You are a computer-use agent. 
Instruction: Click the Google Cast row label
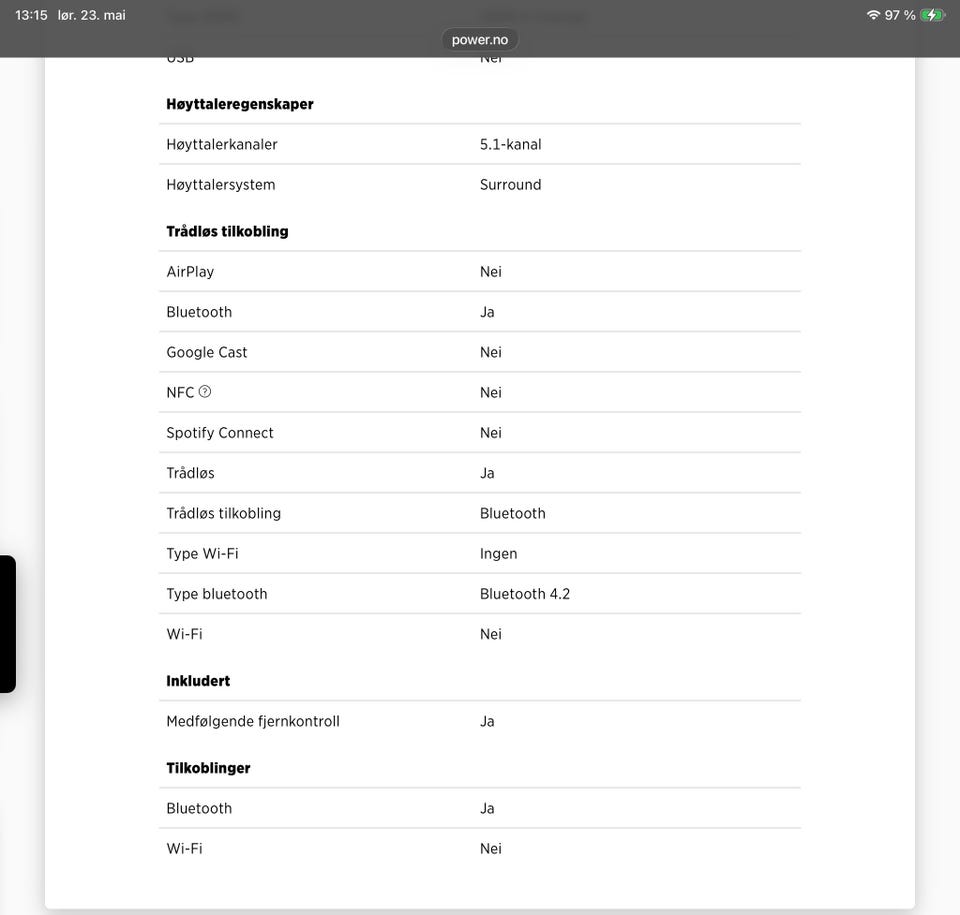tap(207, 352)
